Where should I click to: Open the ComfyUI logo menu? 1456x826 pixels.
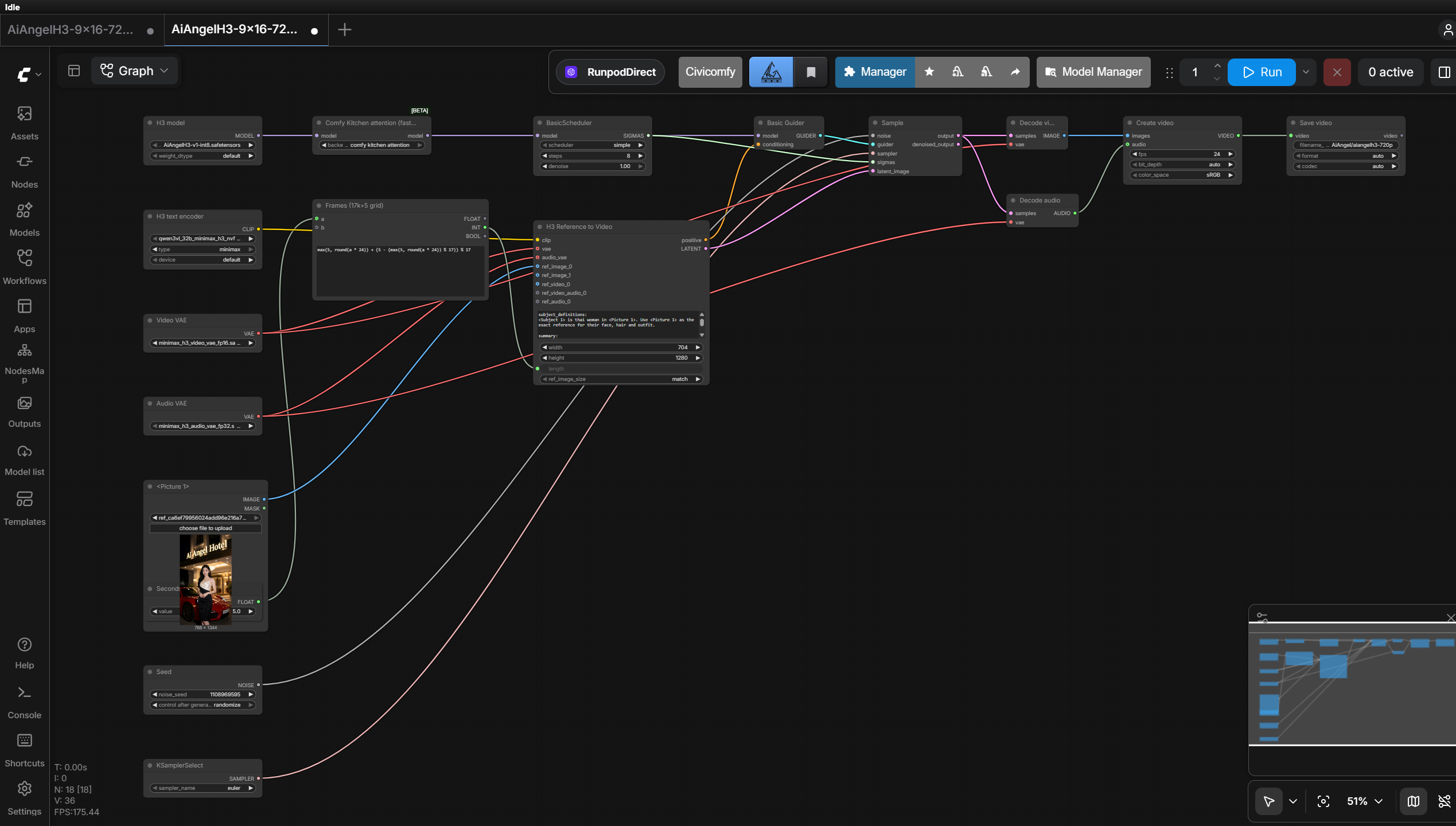tap(28, 75)
